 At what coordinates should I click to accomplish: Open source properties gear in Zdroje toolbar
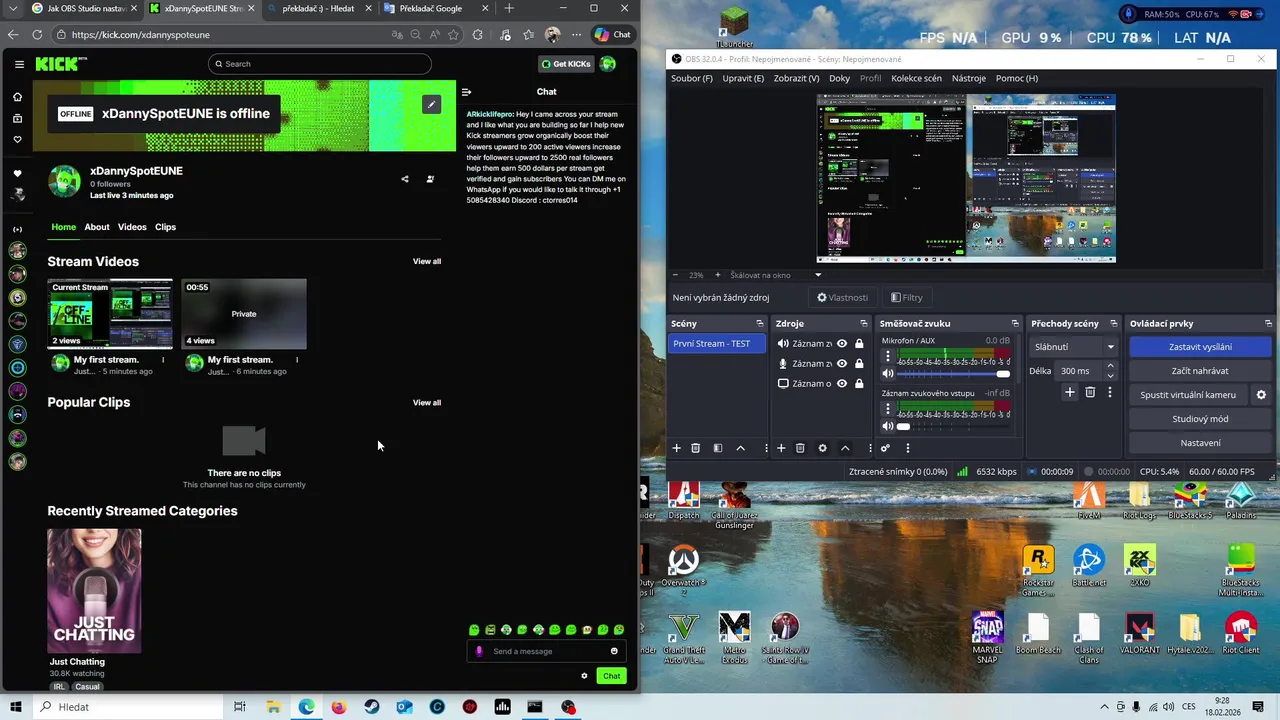pos(822,448)
